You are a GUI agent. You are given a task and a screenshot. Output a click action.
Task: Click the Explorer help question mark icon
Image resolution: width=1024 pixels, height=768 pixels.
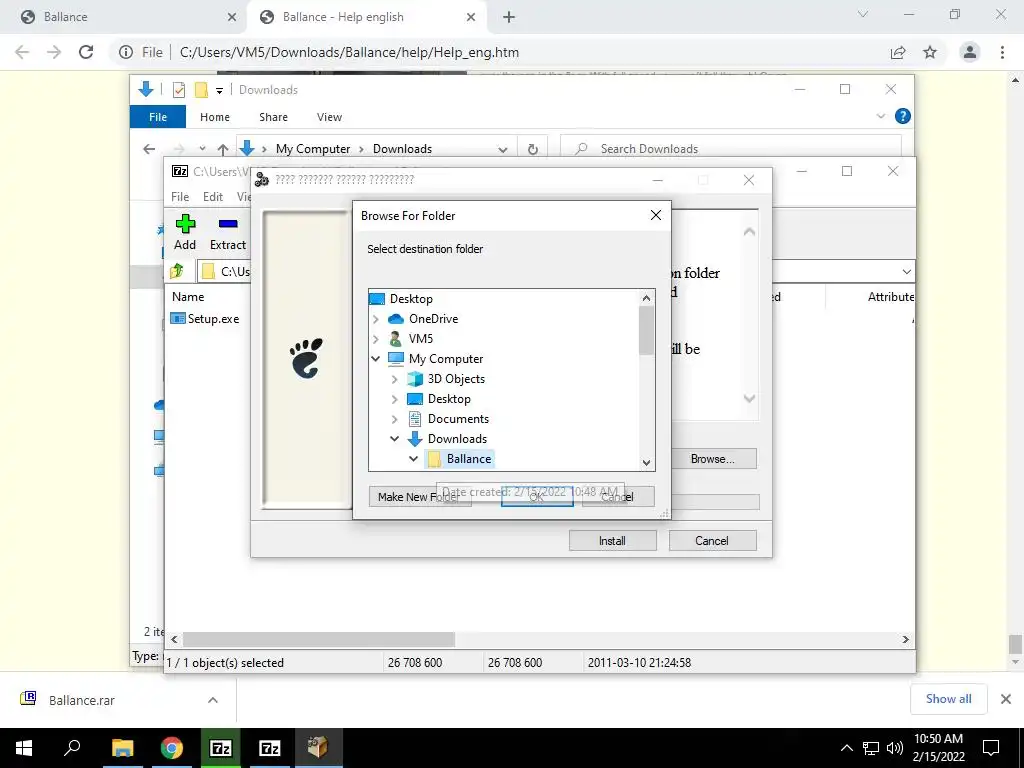(x=903, y=116)
